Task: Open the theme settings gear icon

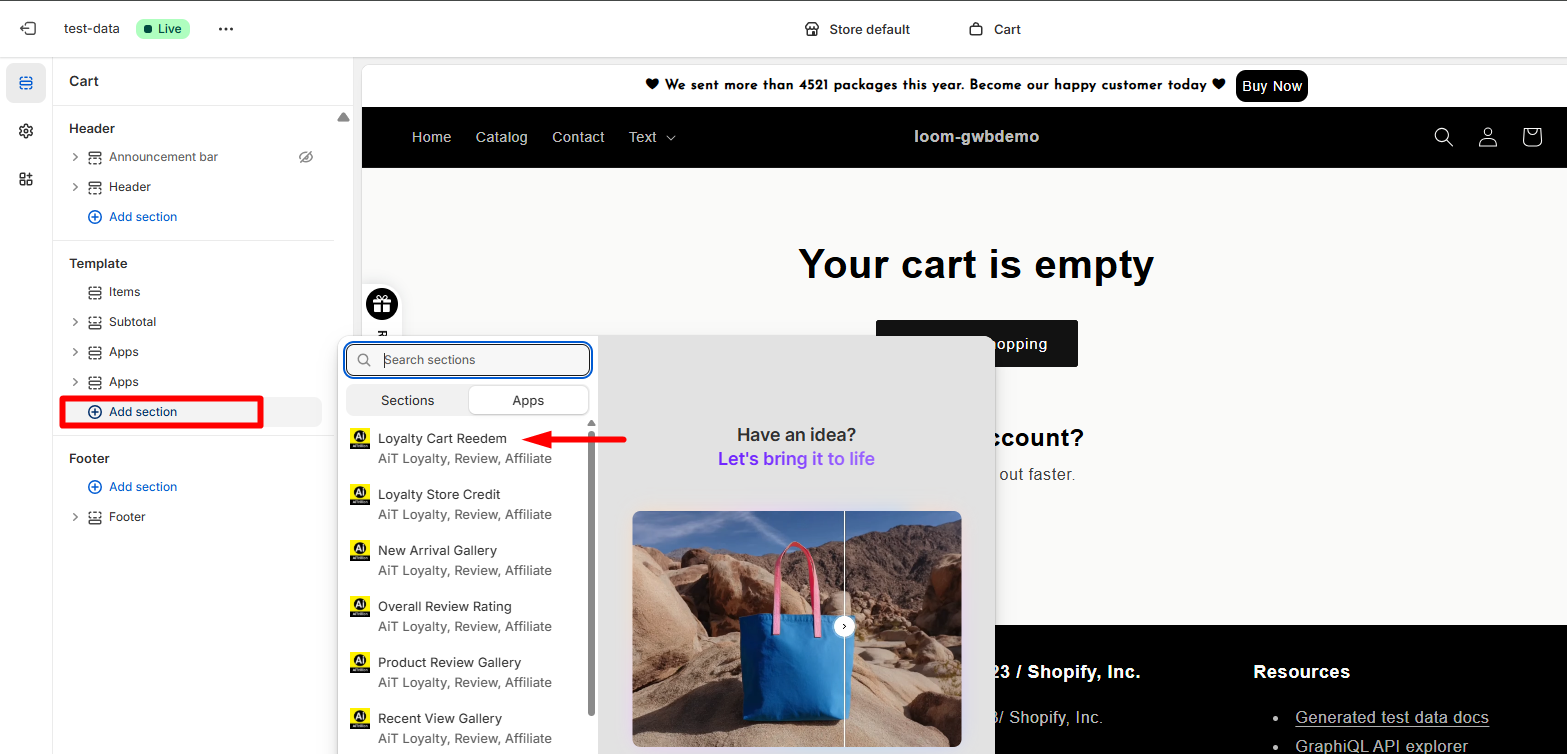Action: point(26,131)
